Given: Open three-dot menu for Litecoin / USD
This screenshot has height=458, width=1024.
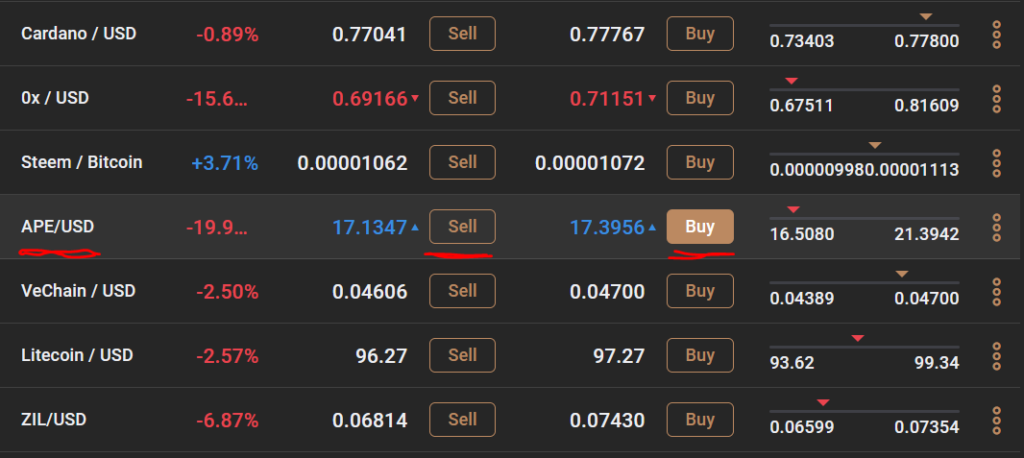Looking at the screenshot, I should [997, 356].
